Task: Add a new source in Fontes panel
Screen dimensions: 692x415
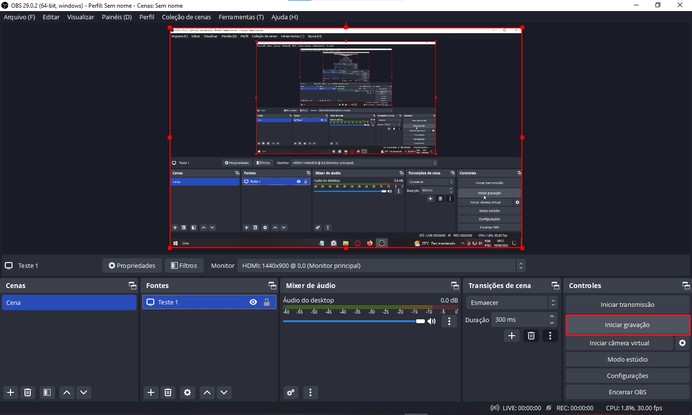Action: pyautogui.click(x=150, y=392)
